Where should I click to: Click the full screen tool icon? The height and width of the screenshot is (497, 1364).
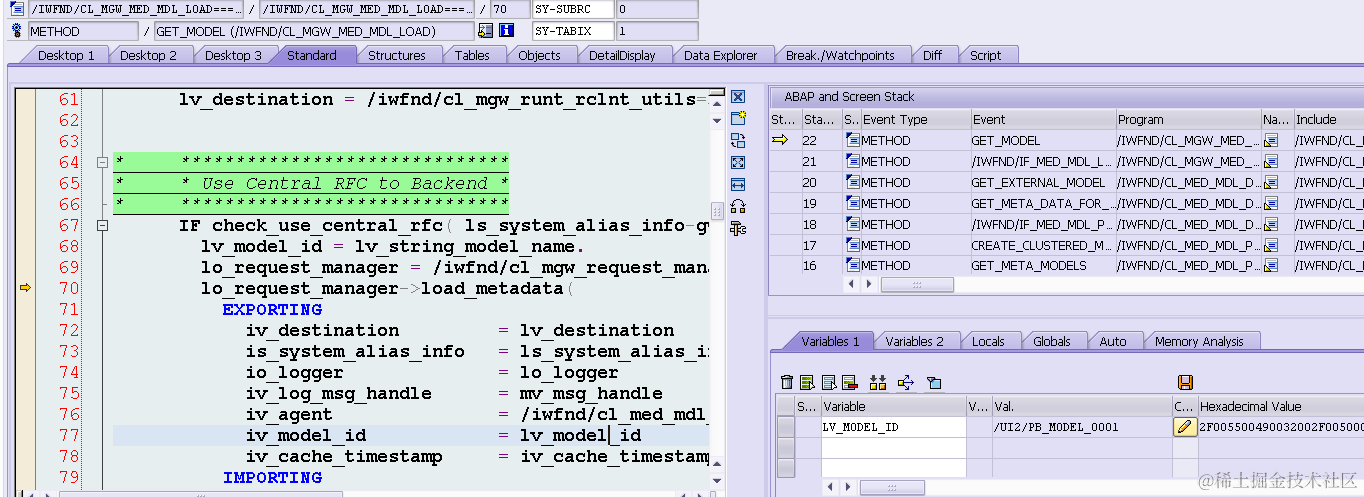point(738,163)
